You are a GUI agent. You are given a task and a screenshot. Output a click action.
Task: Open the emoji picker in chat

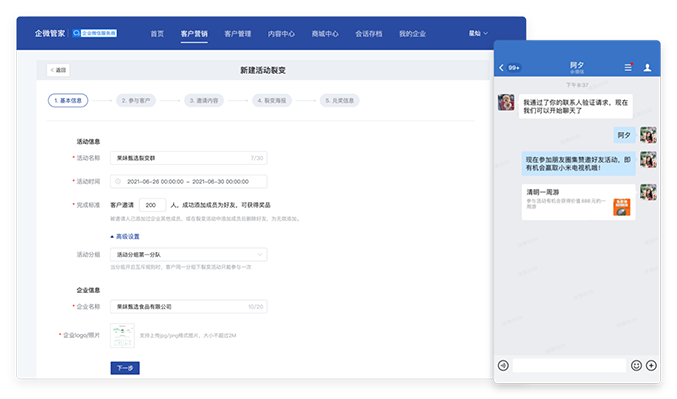(x=636, y=366)
